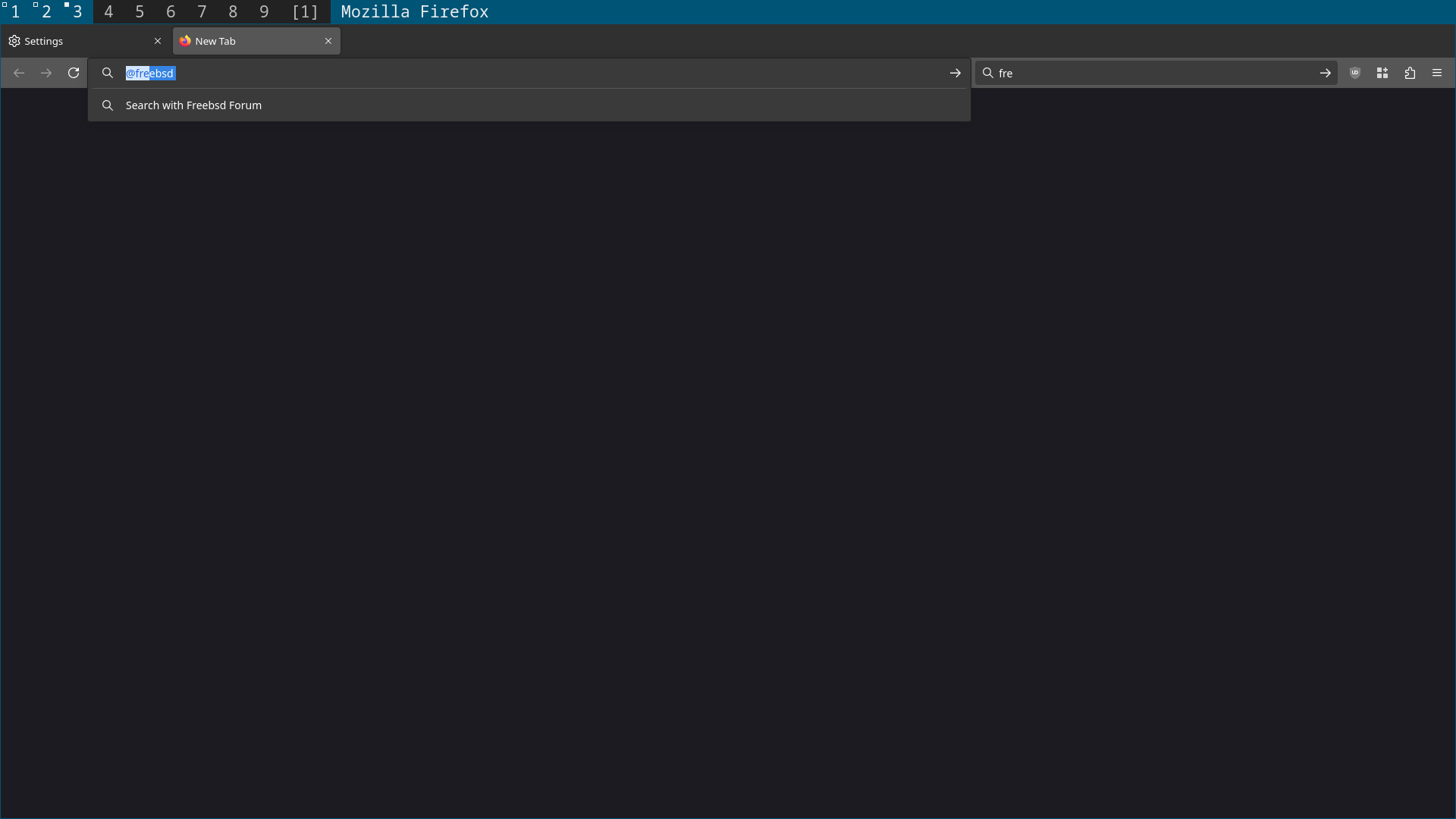Viewport: 1456px width, 819px height.
Task: Open the Extensions puzzle piece menu
Action: point(1410,73)
